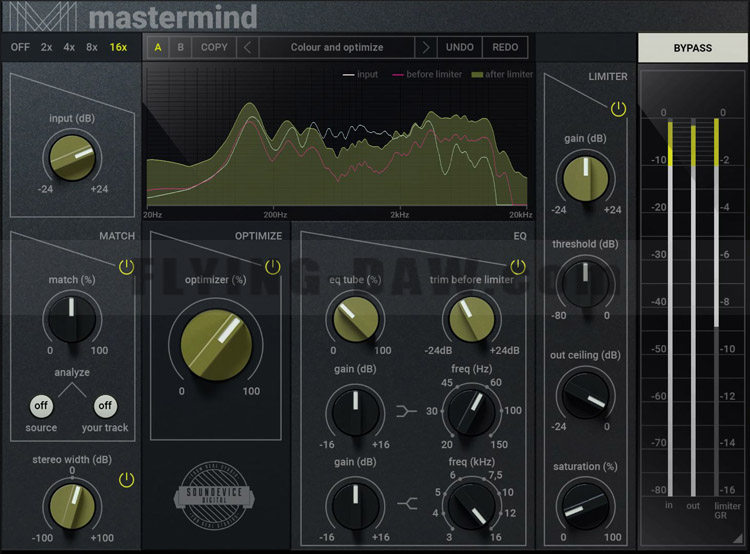The height and width of the screenshot is (554, 750).
Task: Click the UNDO button
Action: [x=460, y=47]
